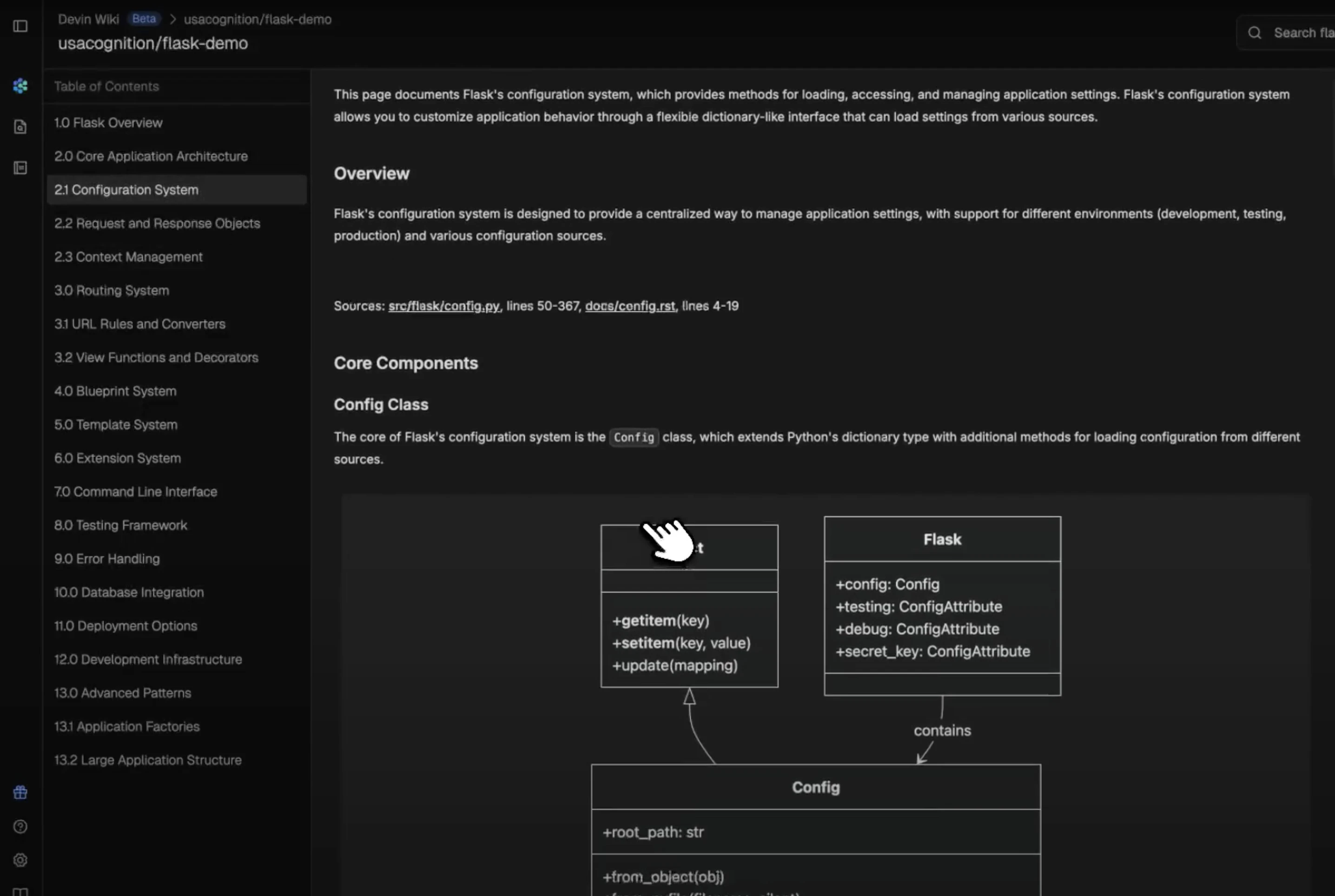
Task: Click the Flask class box in diagram
Action: (x=942, y=540)
